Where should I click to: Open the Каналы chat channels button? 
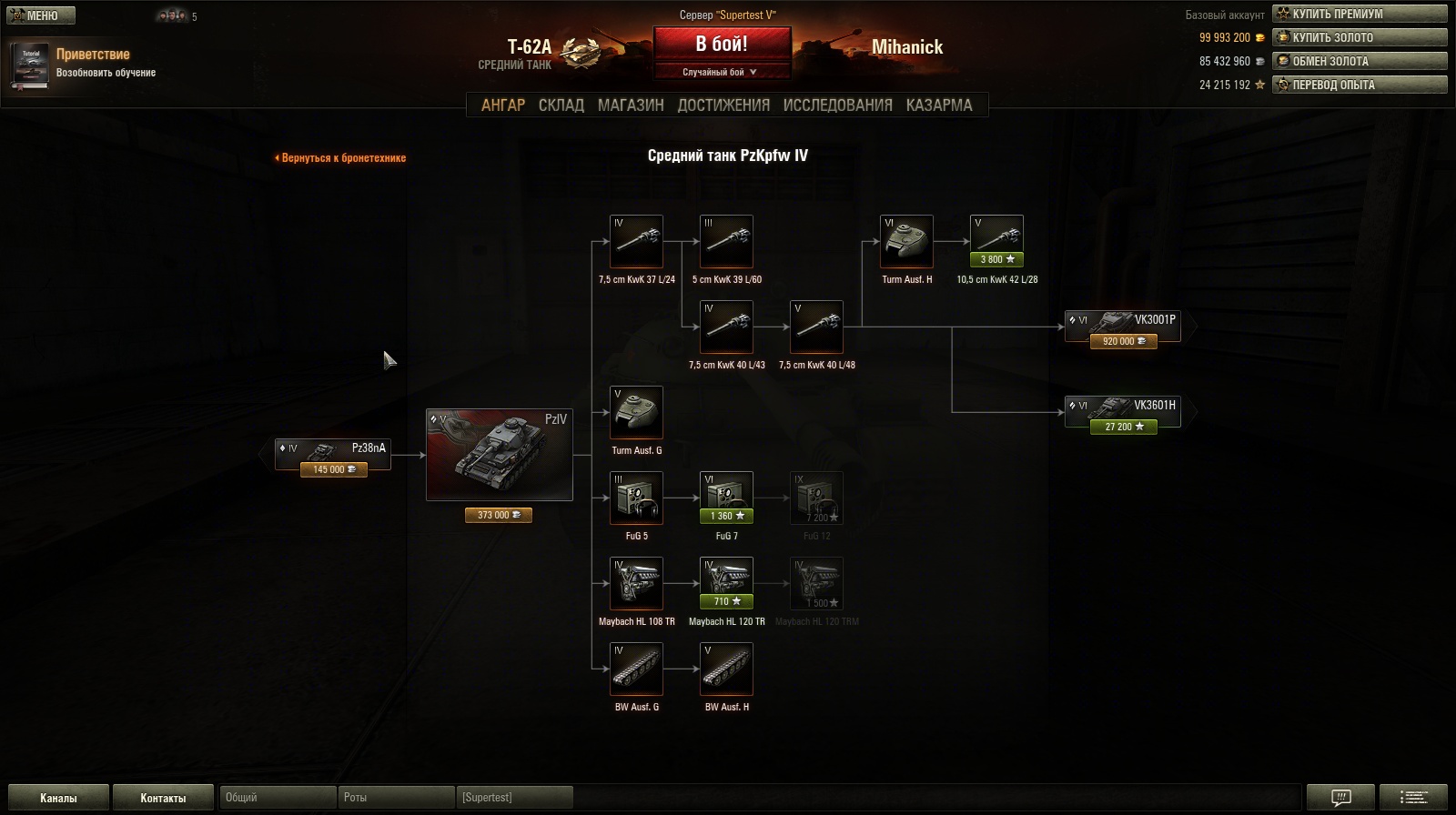(x=58, y=798)
